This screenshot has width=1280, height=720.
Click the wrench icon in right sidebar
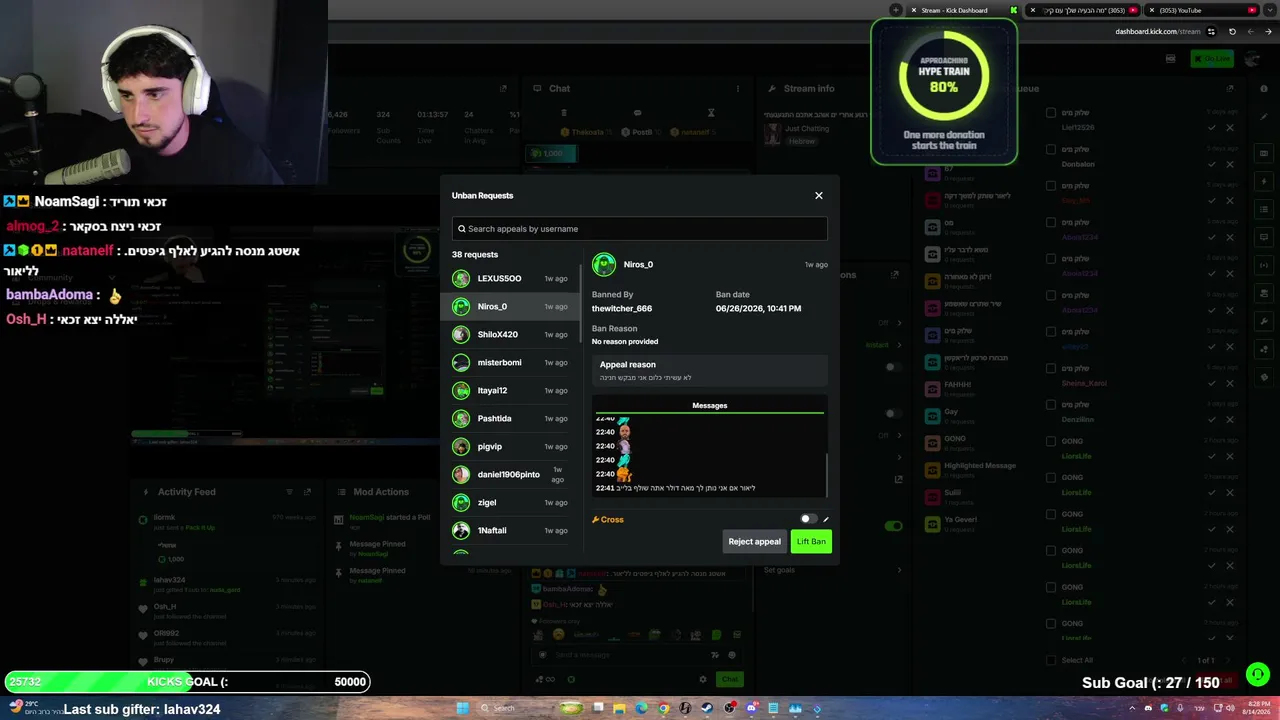1265,321
